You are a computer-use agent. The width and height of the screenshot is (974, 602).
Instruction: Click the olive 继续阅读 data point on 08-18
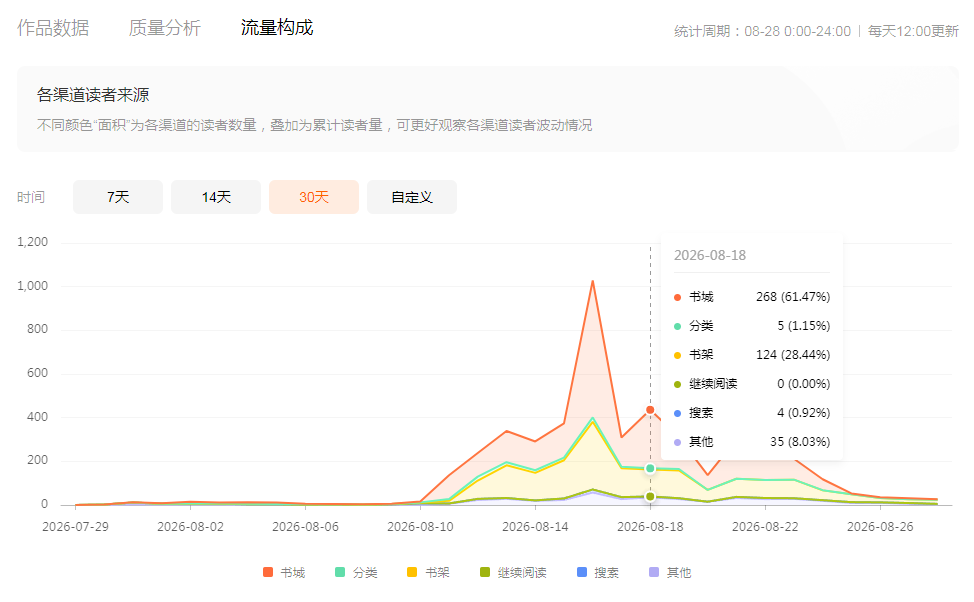650,496
